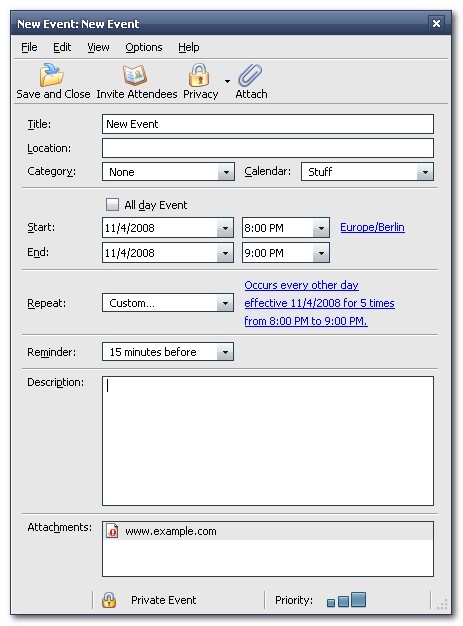Viewport: 463px width, 626px height.
Task: Open the start time 8:00 PM dropdown
Action: point(321,228)
